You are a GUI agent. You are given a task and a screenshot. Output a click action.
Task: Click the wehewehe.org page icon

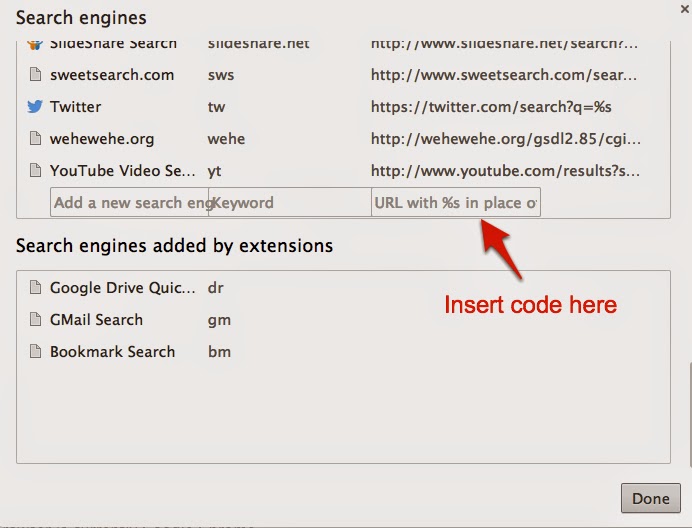35,139
